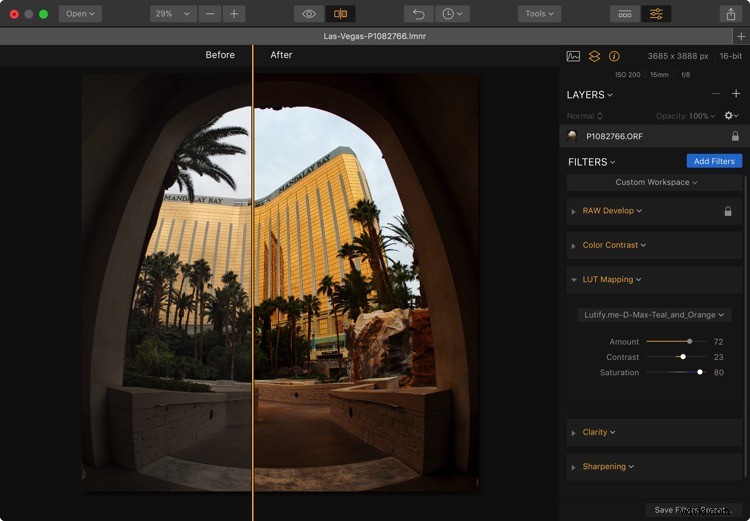Viewport: 750px width, 521px height.
Task: Click the Saturation value 80
Action: 718,372
